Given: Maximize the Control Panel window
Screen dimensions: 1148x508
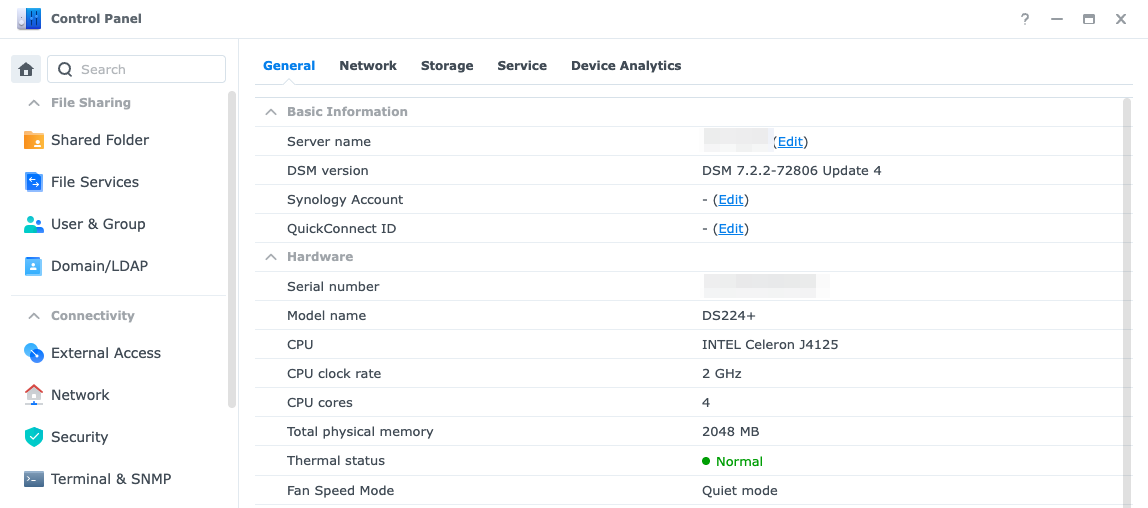Looking at the screenshot, I should tap(1089, 20).
